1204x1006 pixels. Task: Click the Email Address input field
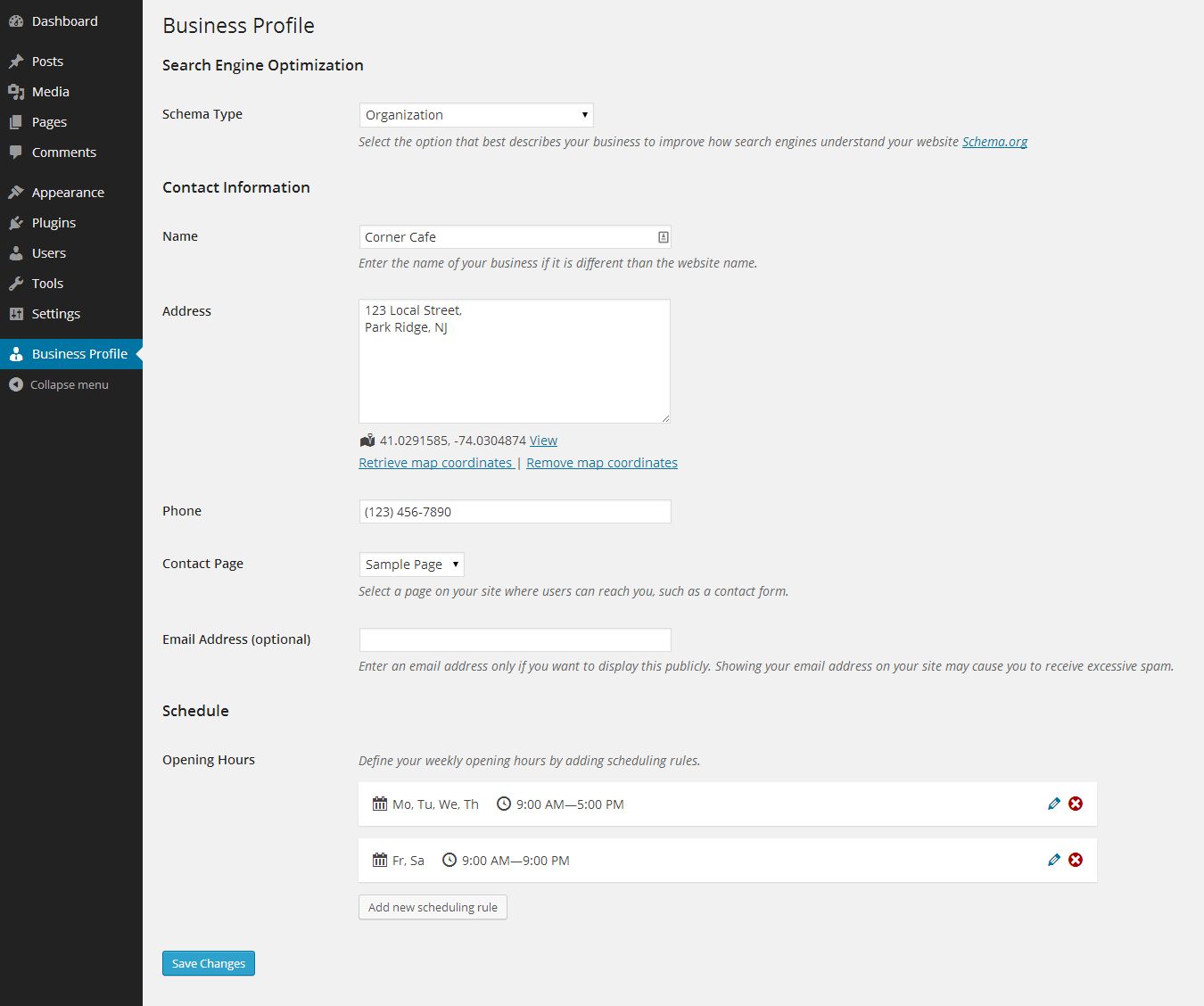pyautogui.click(x=515, y=639)
